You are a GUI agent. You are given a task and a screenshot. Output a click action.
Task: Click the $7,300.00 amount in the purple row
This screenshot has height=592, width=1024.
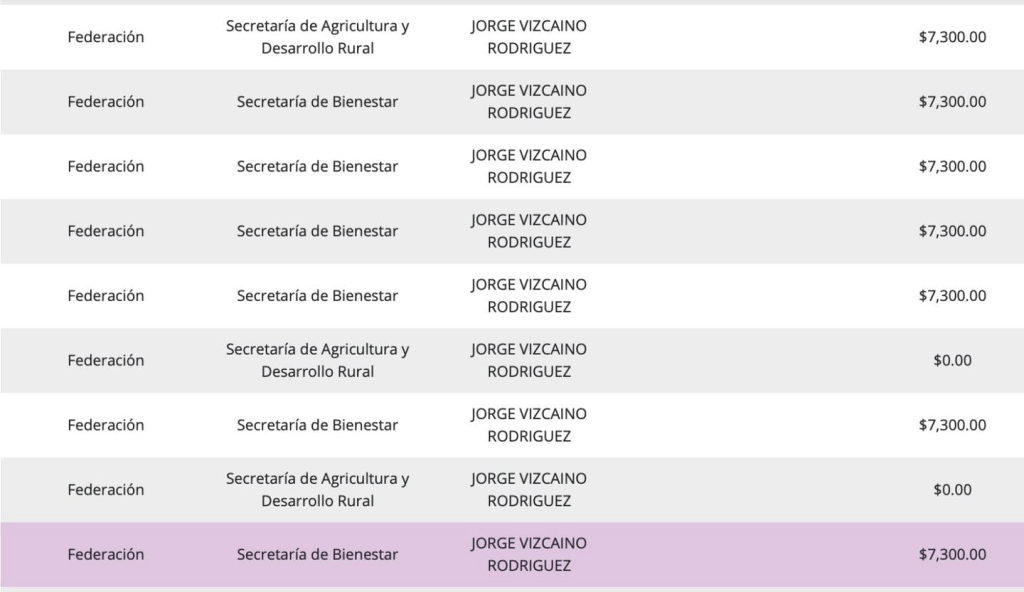pyautogui.click(x=952, y=554)
